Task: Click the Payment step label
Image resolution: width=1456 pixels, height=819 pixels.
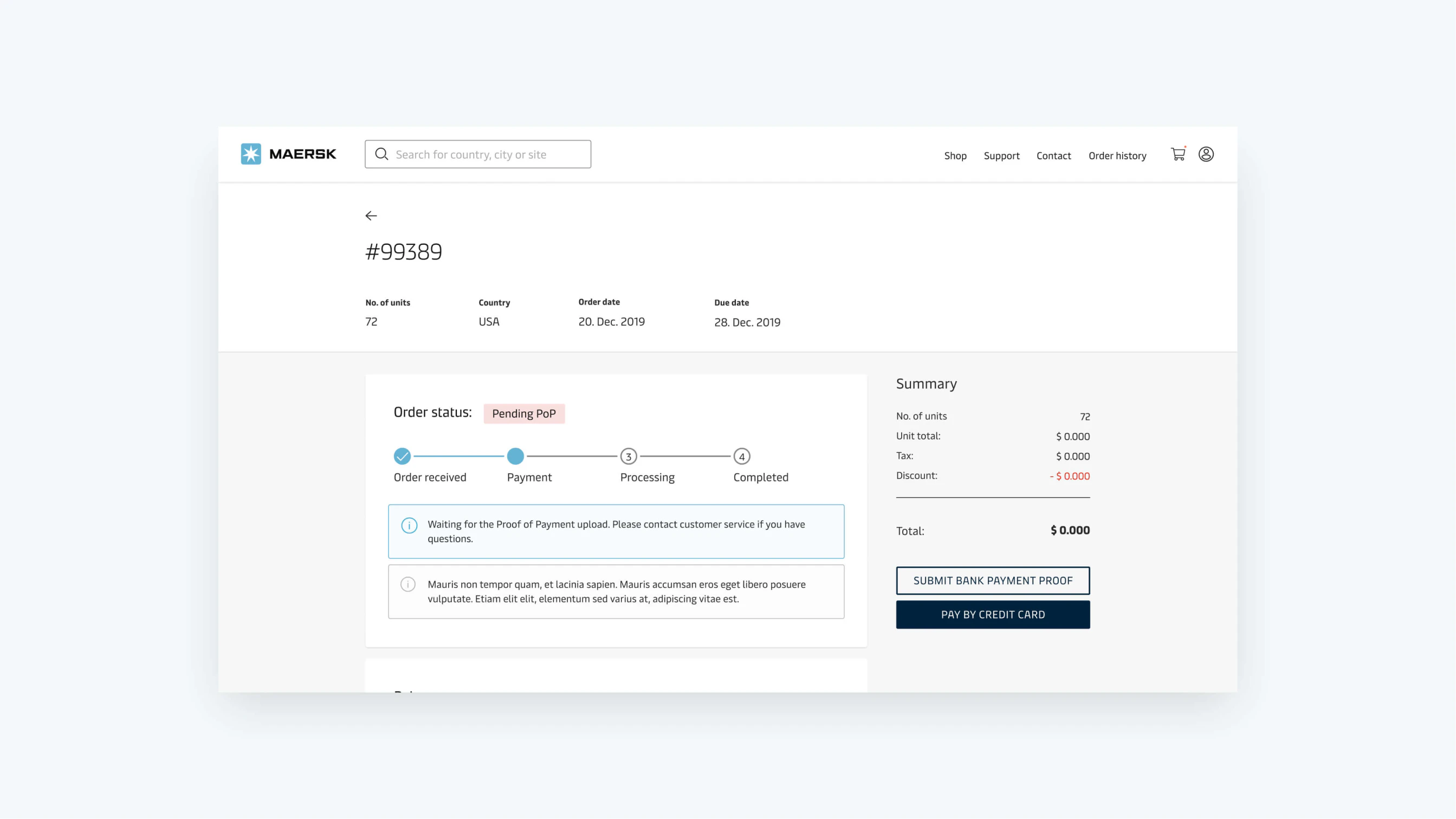Action: pyautogui.click(x=529, y=478)
